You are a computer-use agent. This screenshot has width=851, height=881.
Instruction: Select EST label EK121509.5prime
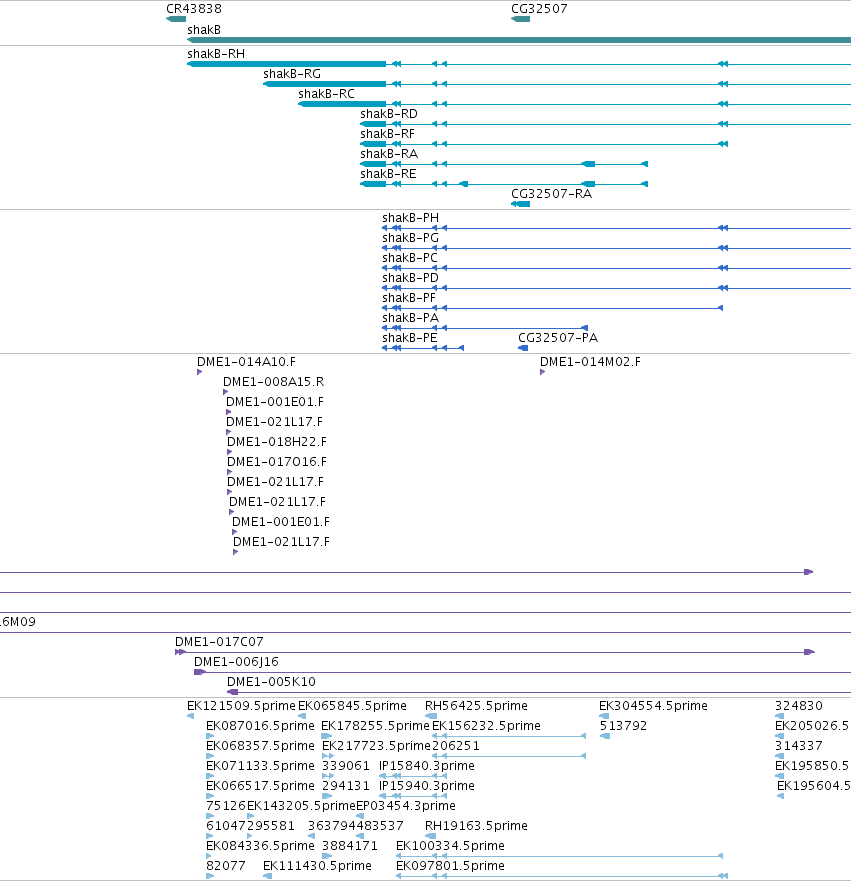click(x=241, y=706)
